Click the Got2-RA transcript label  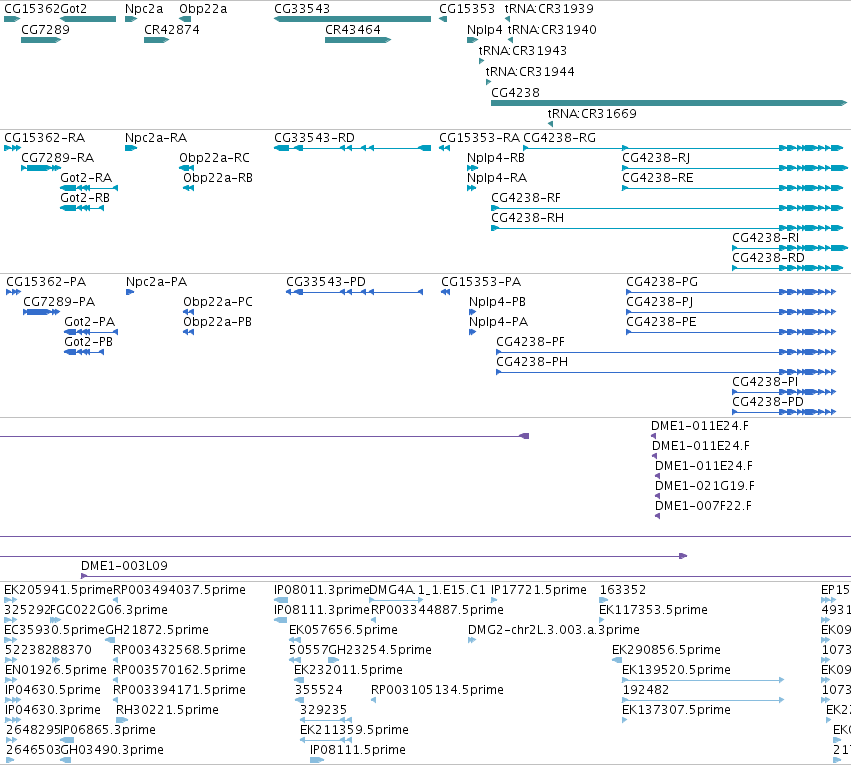click(86, 178)
